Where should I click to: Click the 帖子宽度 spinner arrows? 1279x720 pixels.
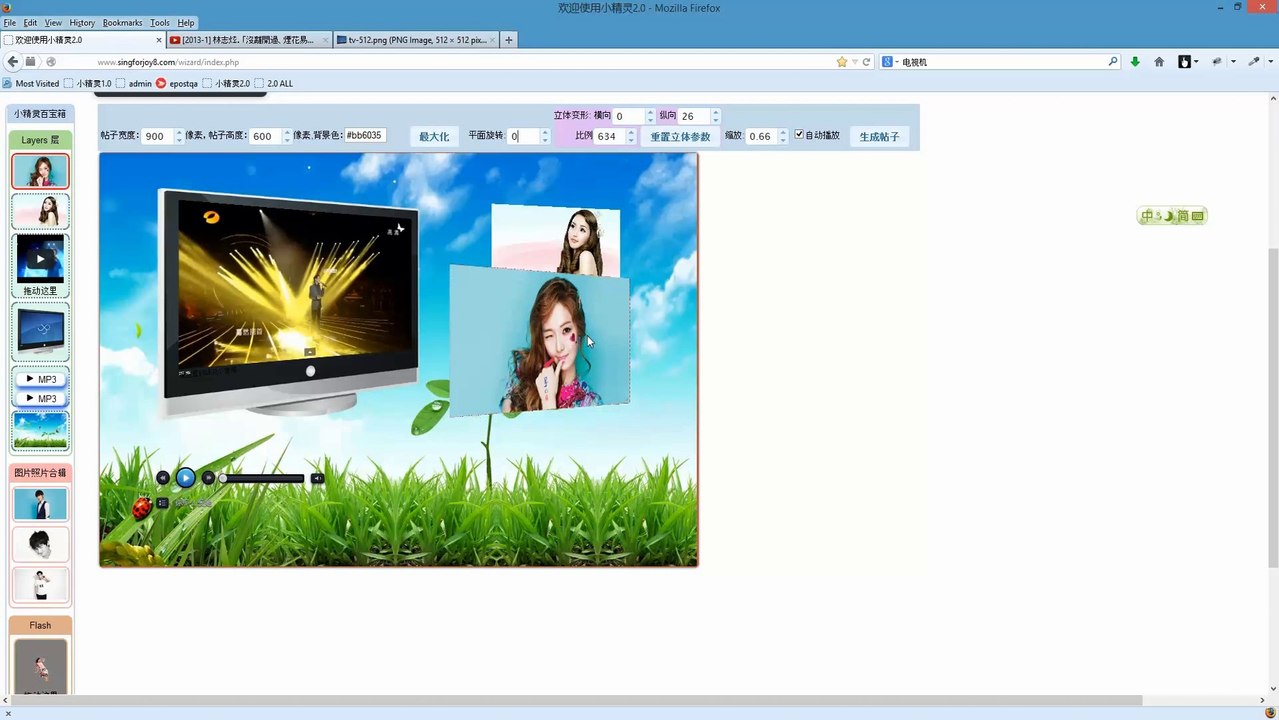[179, 136]
